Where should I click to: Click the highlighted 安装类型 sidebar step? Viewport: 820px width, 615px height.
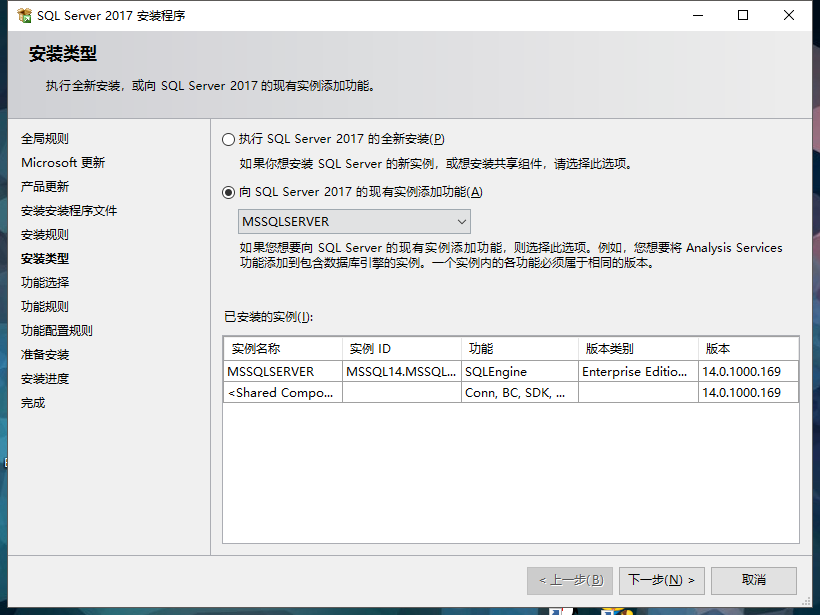click(46, 258)
